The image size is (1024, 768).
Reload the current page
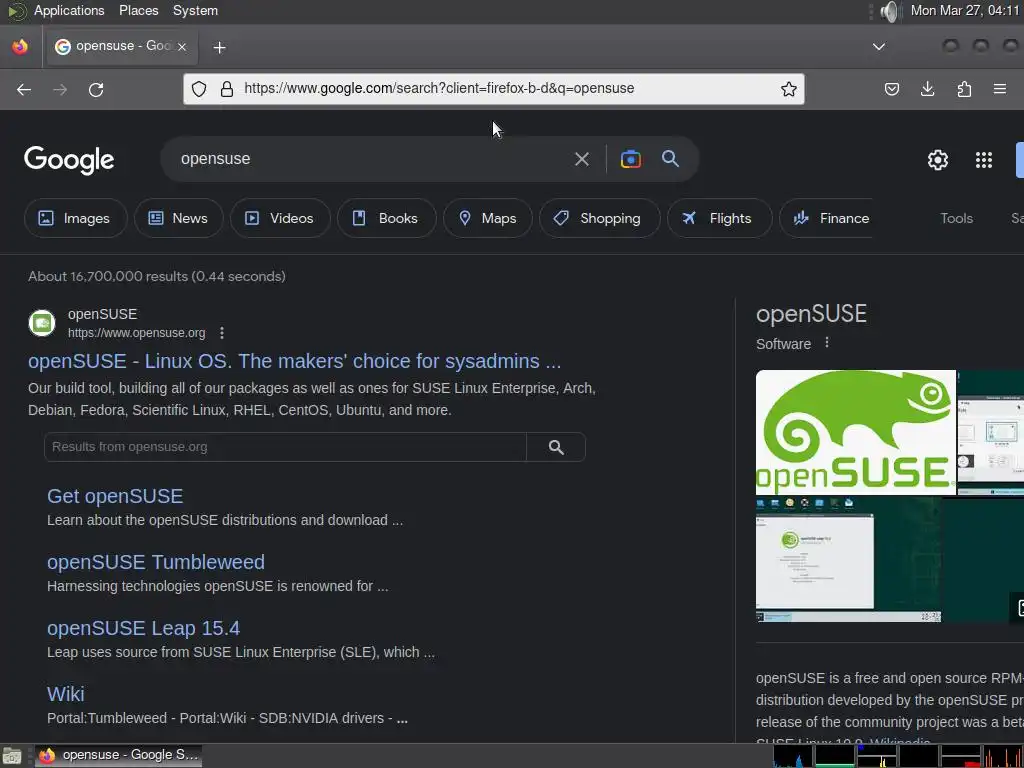(96, 89)
